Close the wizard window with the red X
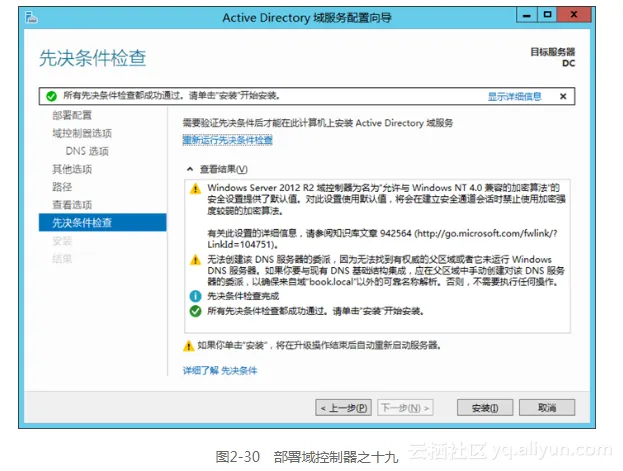623x471 pixels. (x=574, y=15)
